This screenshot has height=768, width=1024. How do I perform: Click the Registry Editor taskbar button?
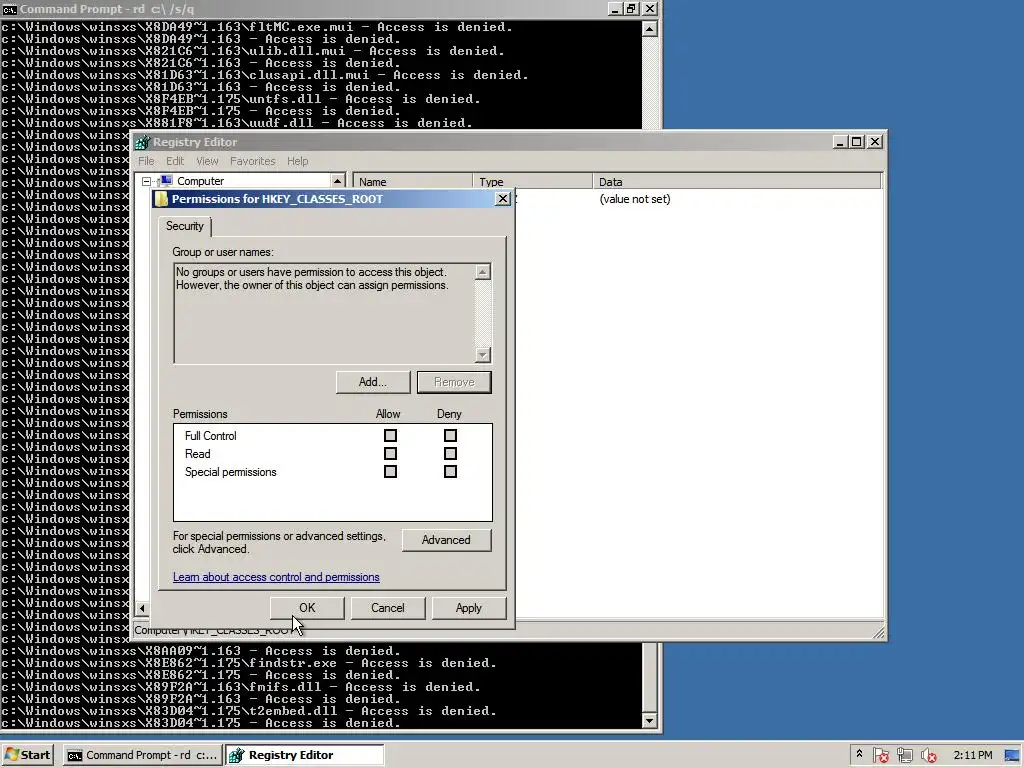(x=305, y=755)
